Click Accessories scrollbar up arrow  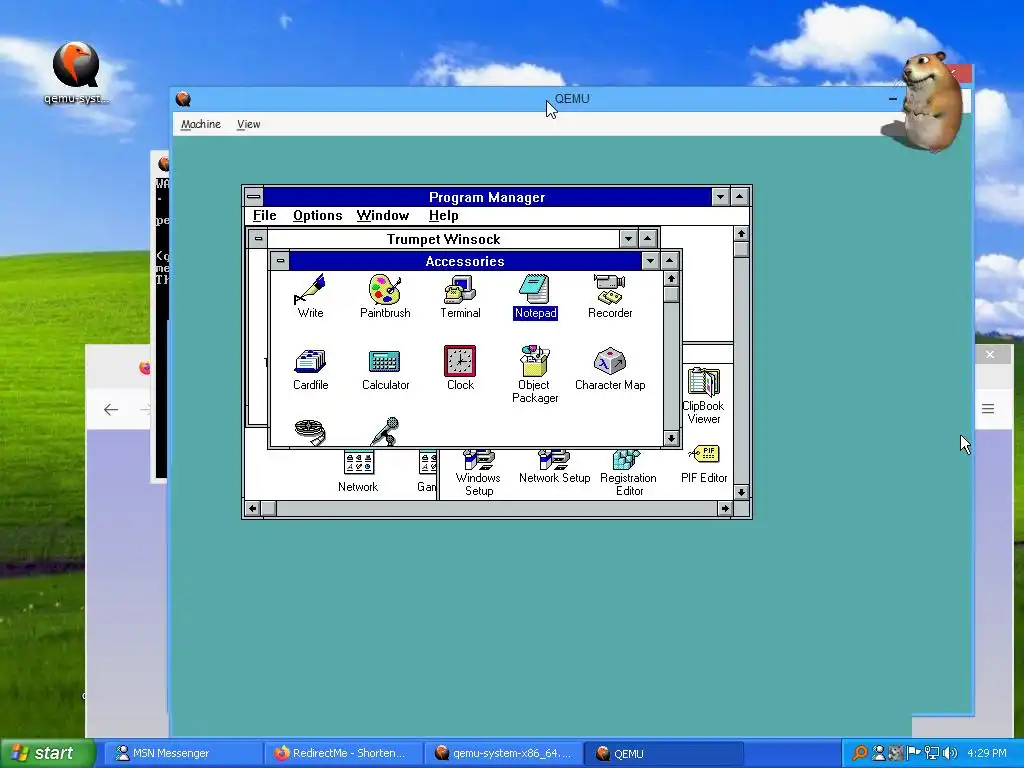671,279
